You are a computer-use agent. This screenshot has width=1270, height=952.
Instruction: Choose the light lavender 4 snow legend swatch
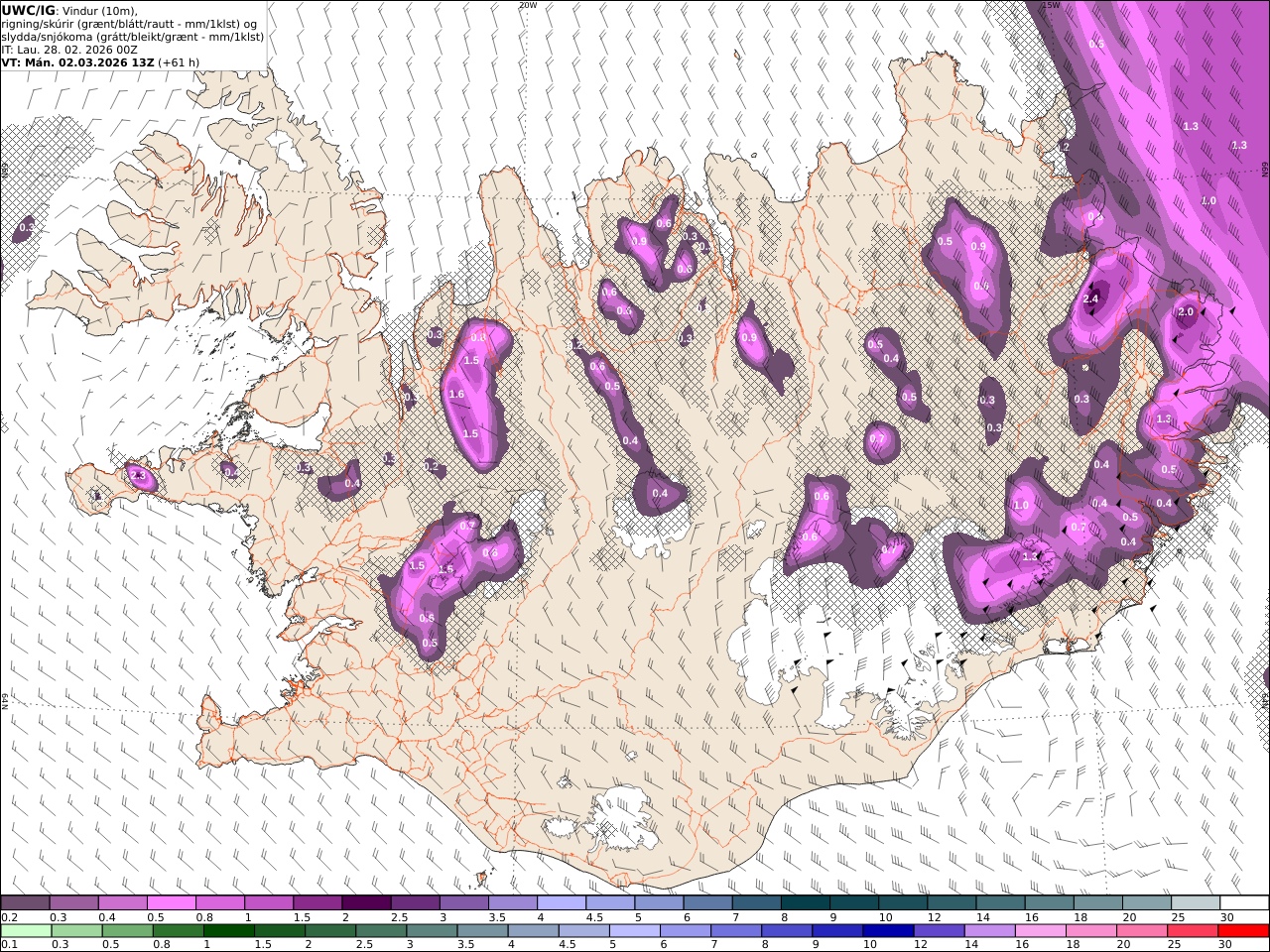click(x=561, y=903)
